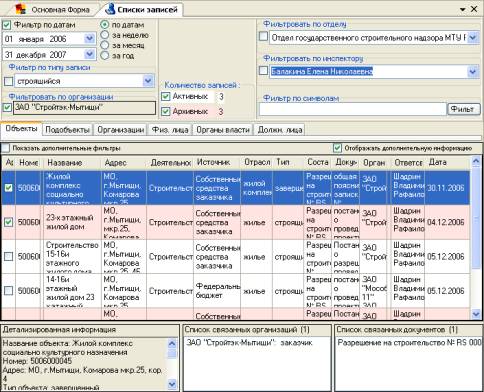This screenshot has height=392, width=484.
Task: Click the ЗАО Стройтэк-Мытищи organization field
Action: click(x=84, y=108)
